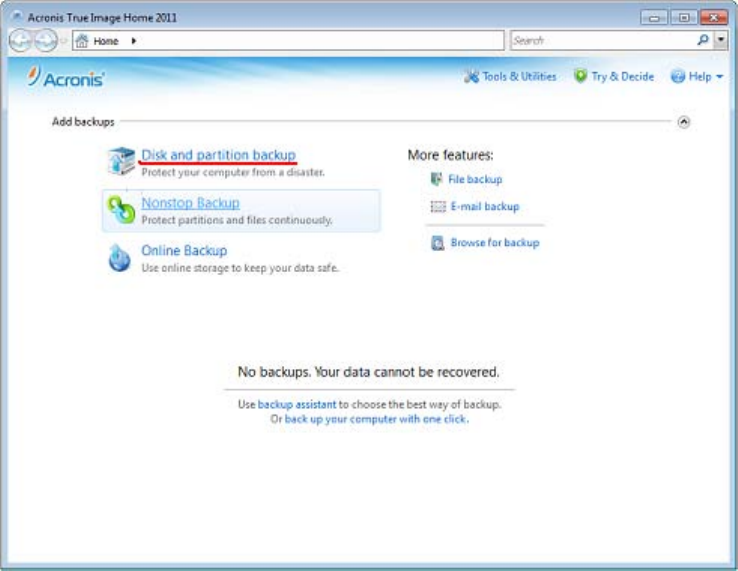738x571 pixels.
Task: Click the Help globe icon
Action: point(678,76)
